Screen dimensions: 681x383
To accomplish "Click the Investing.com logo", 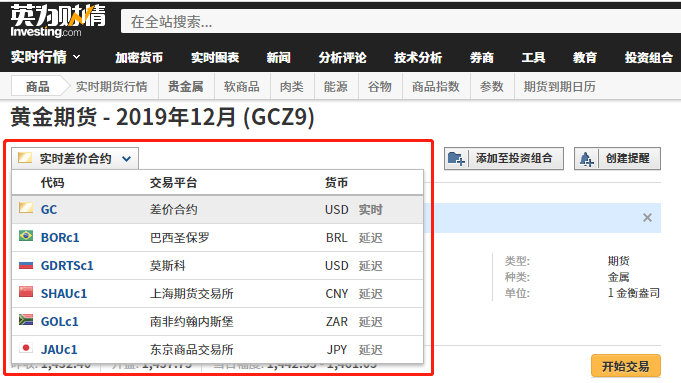I will [58, 21].
